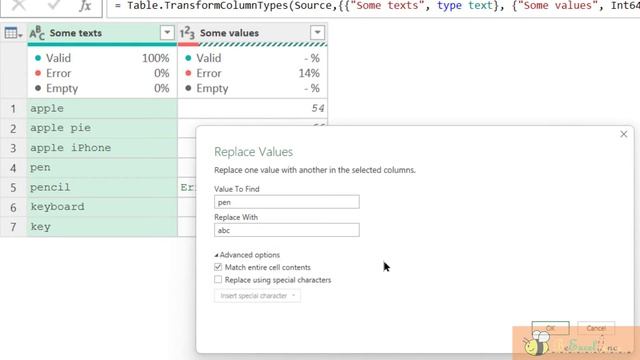Select the 'apple' cell in row 1
Image resolution: width=640 pixels, height=360 pixels.
coord(102,109)
